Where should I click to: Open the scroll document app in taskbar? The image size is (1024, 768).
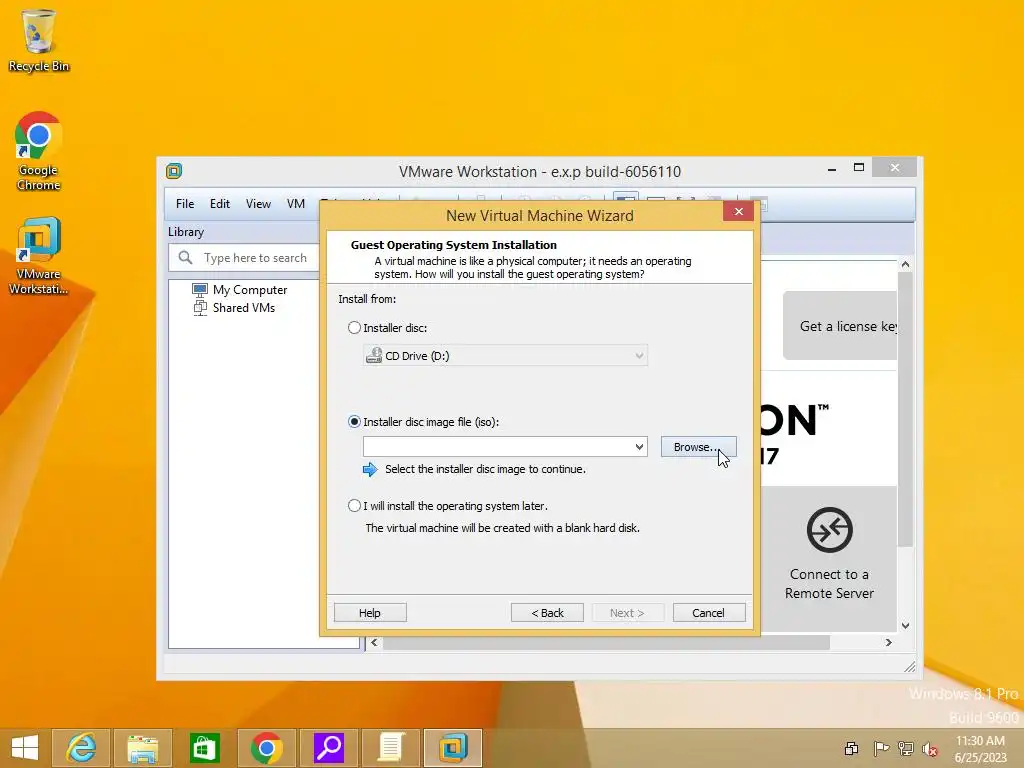tap(391, 748)
